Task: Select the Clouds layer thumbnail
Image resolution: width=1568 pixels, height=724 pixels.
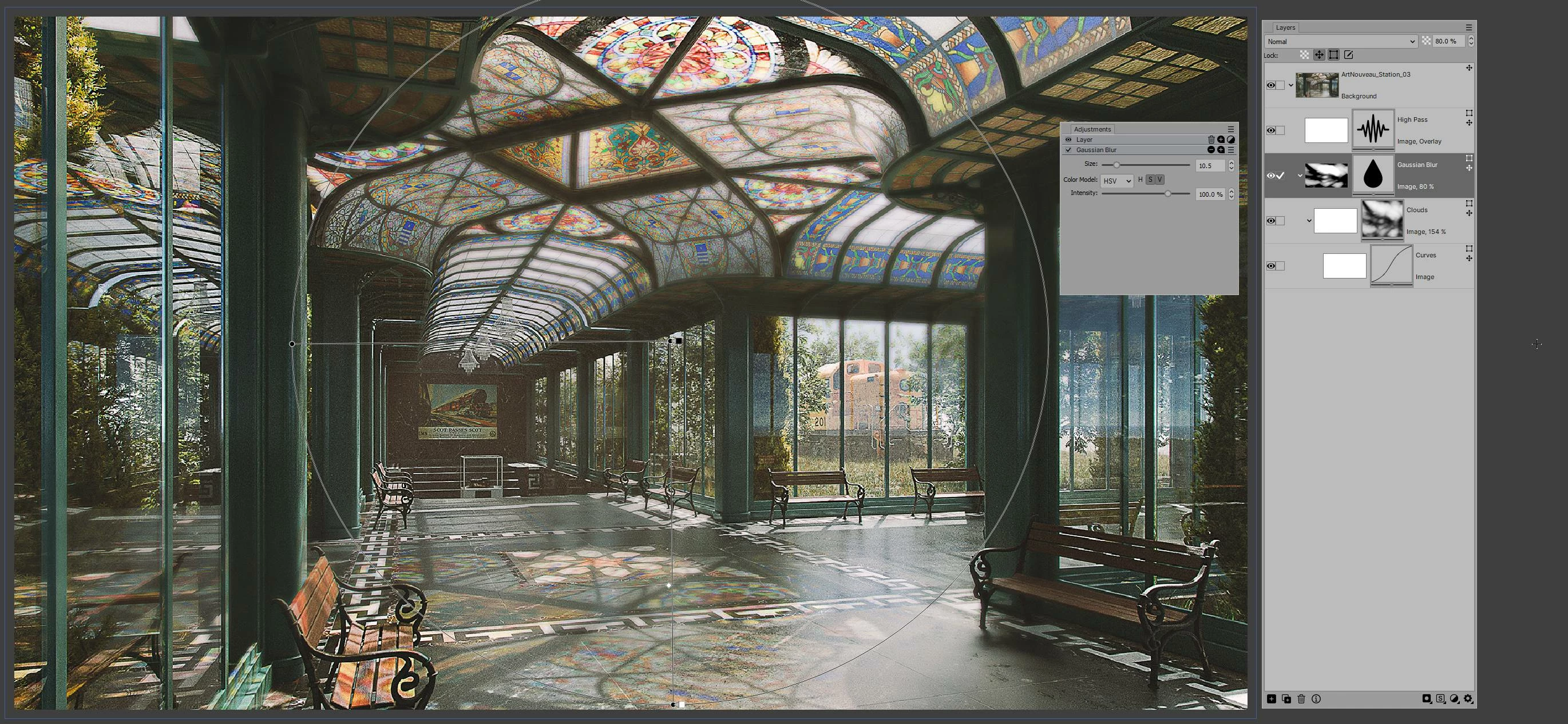Action: [x=1383, y=220]
